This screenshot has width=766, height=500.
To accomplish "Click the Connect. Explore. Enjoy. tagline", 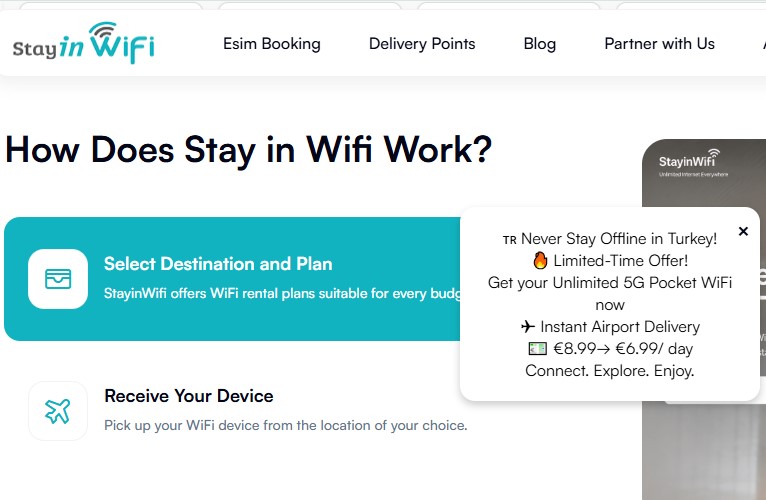I will 610,370.
